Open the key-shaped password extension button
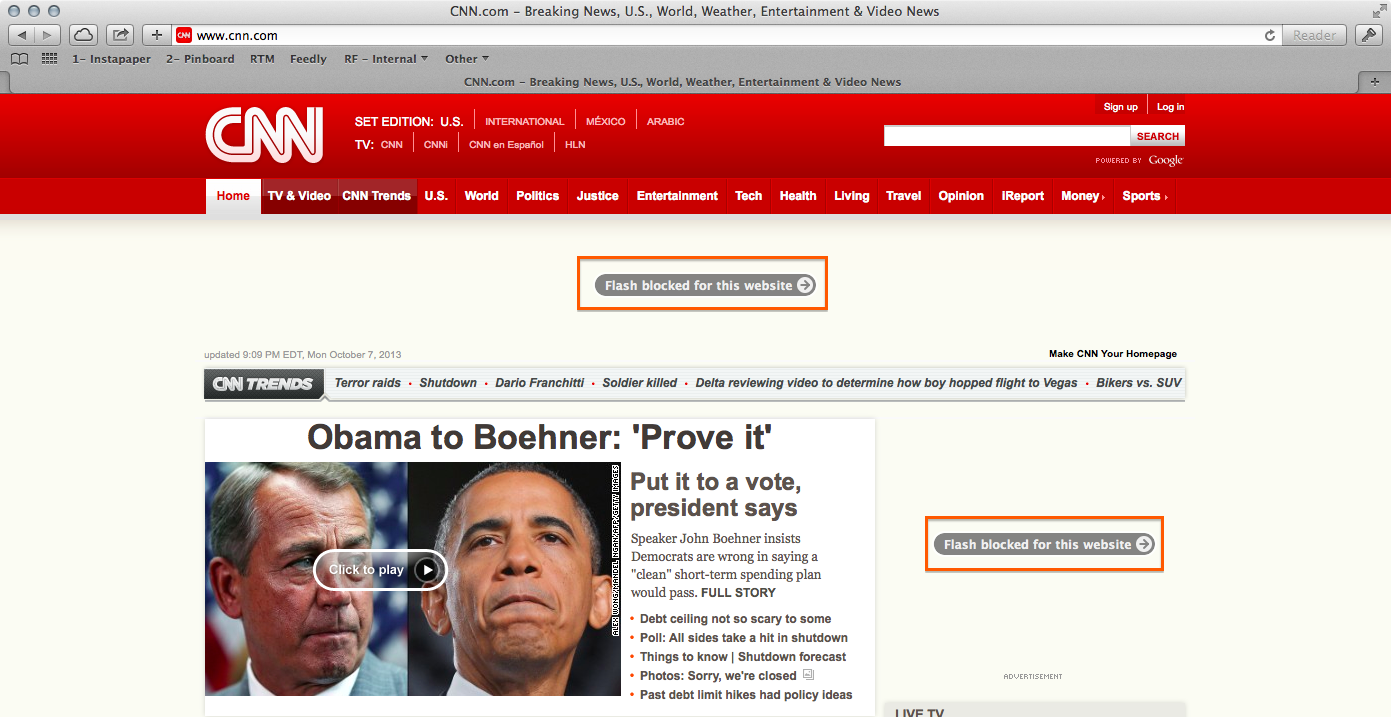The image size is (1391, 717). pyautogui.click(x=1369, y=35)
